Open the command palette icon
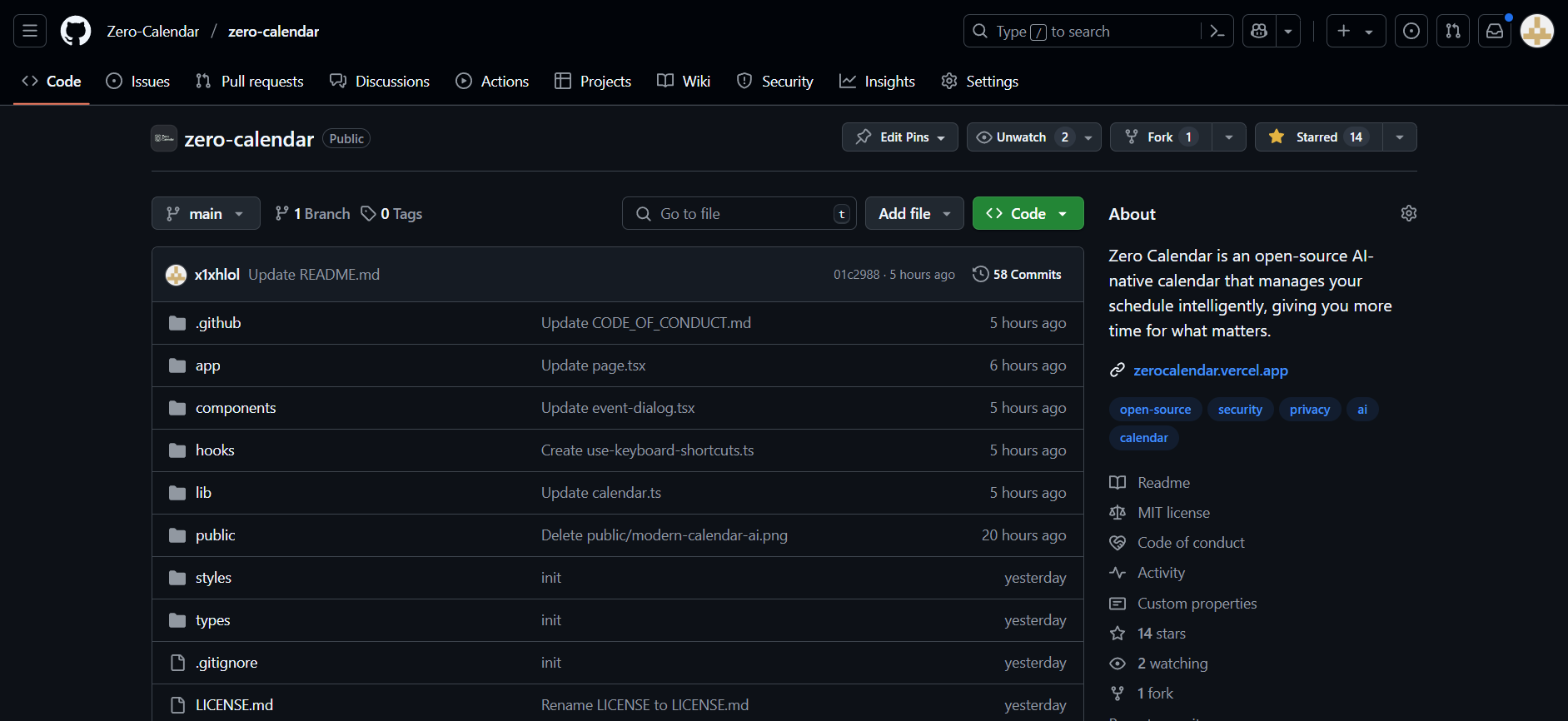1568x721 pixels. (1217, 31)
